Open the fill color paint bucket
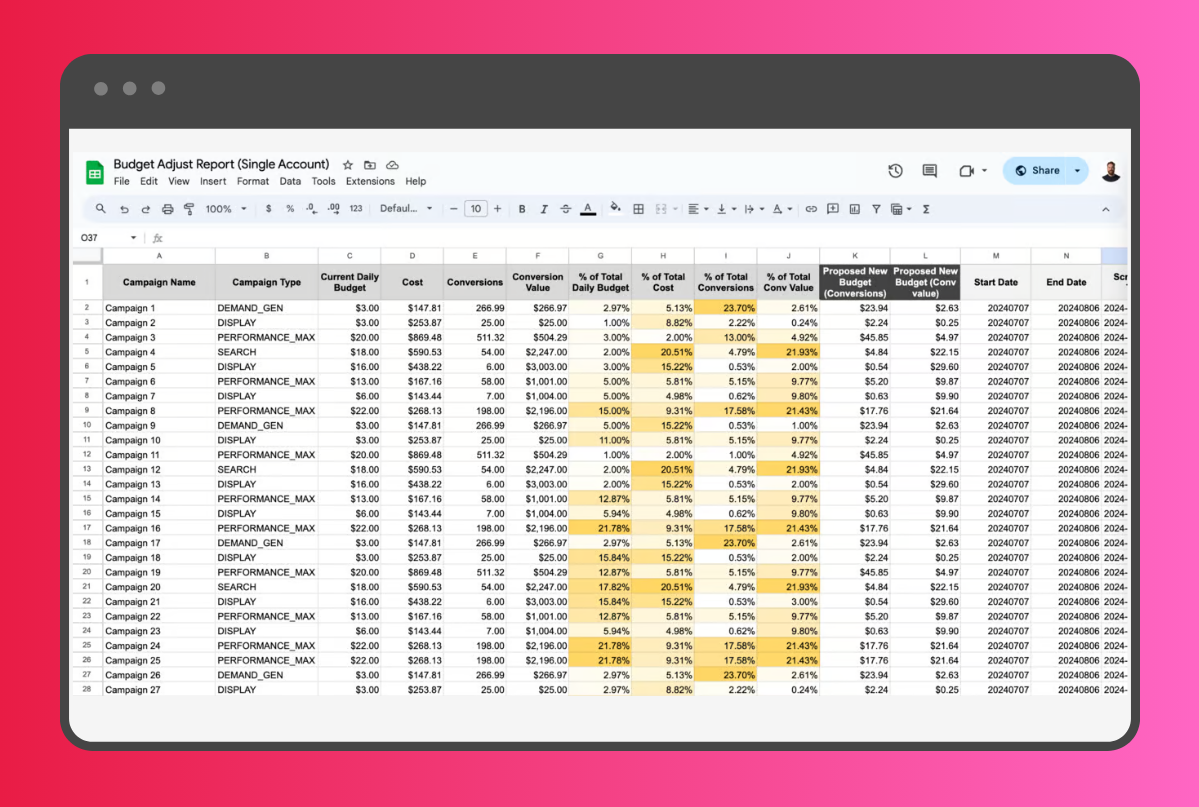Viewport: 1199px width, 807px height. [615, 209]
